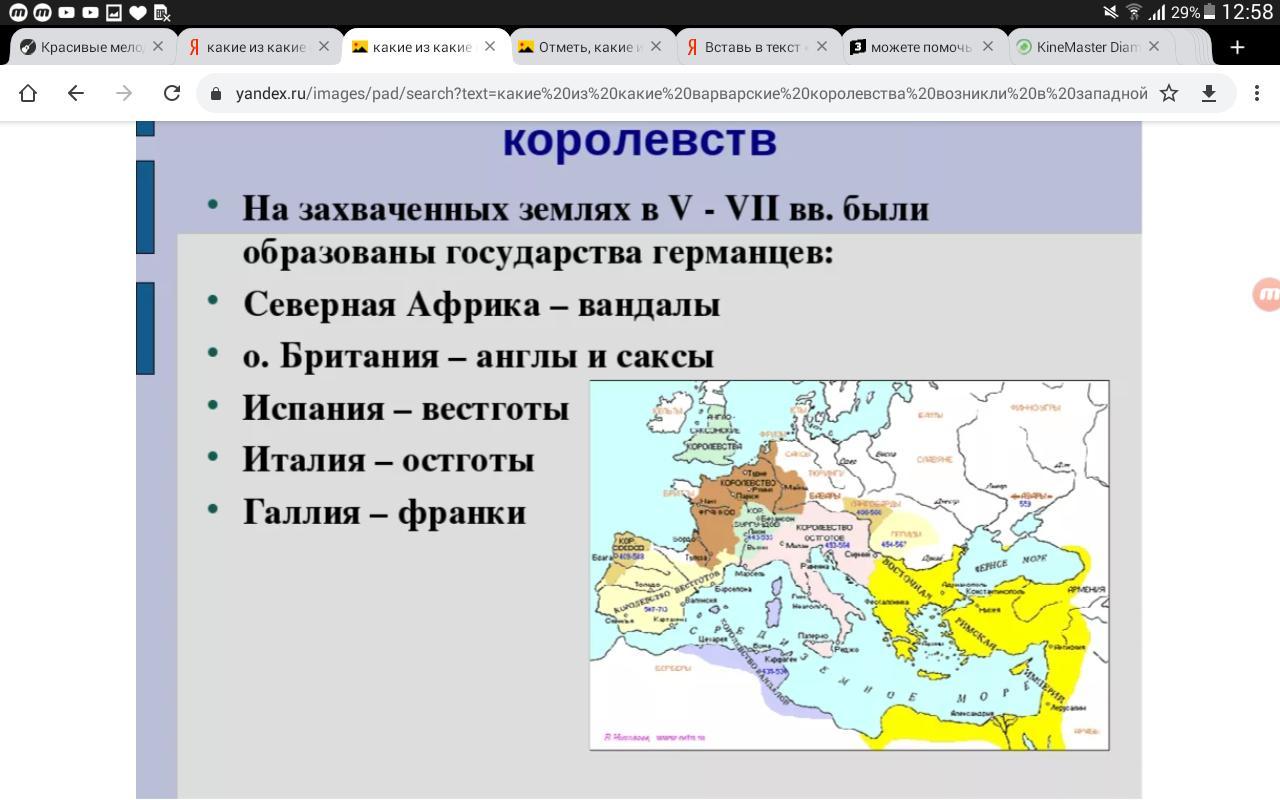
Task: Tap the heart notification icon in the status bar
Action: pyautogui.click(x=137, y=13)
